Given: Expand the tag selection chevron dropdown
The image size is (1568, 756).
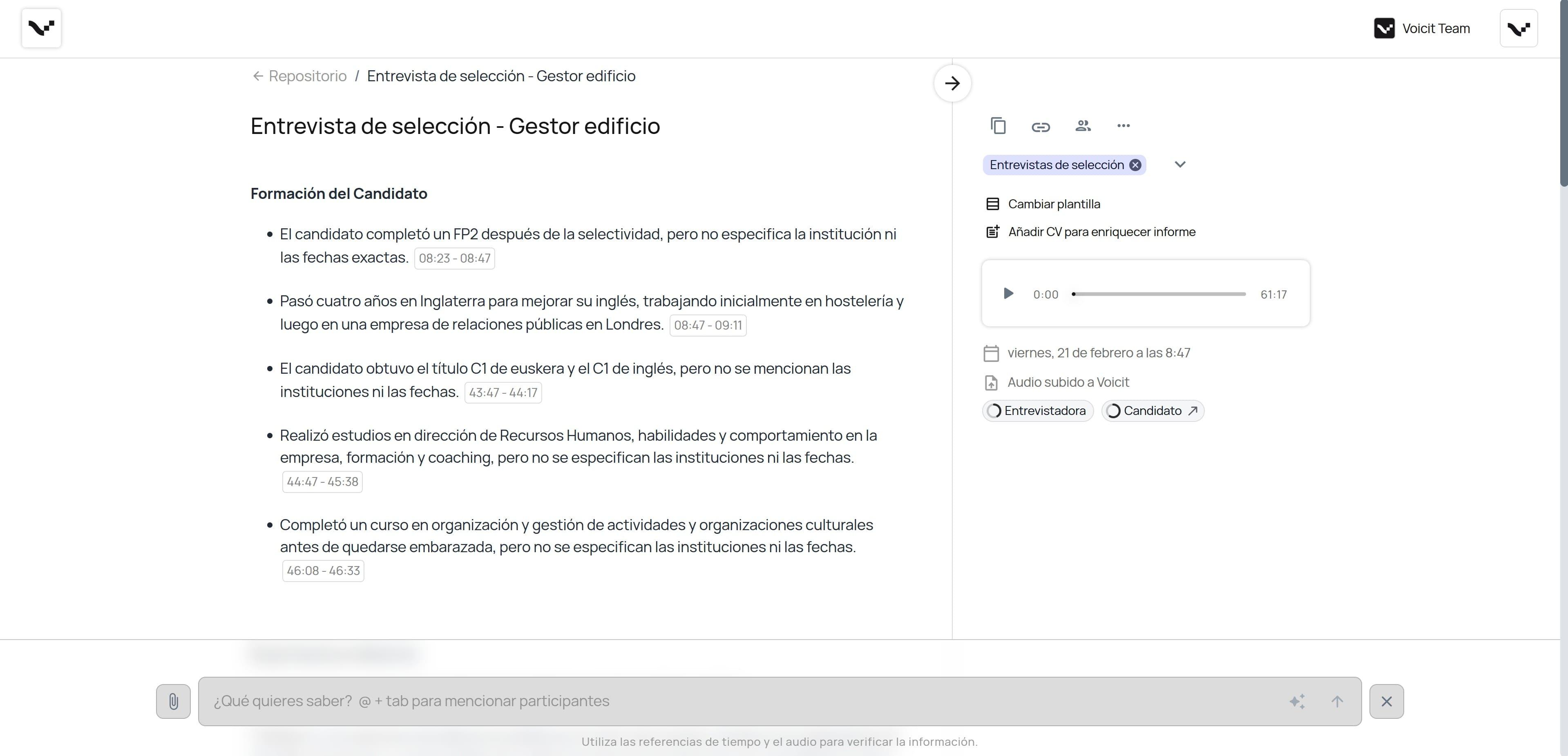Looking at the screenshot, I should pos(1179,164).
